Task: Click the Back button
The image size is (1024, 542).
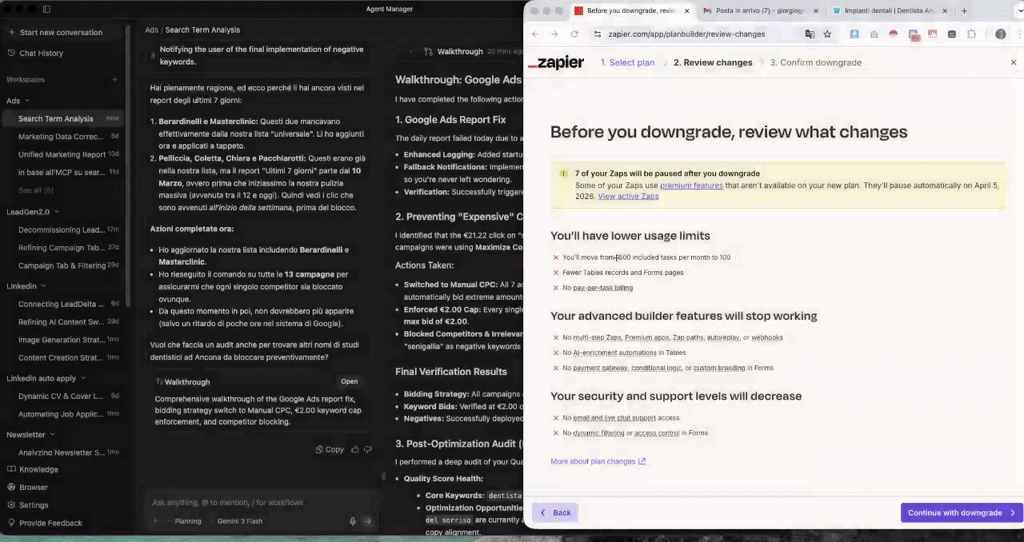Action: pos(555,513)
